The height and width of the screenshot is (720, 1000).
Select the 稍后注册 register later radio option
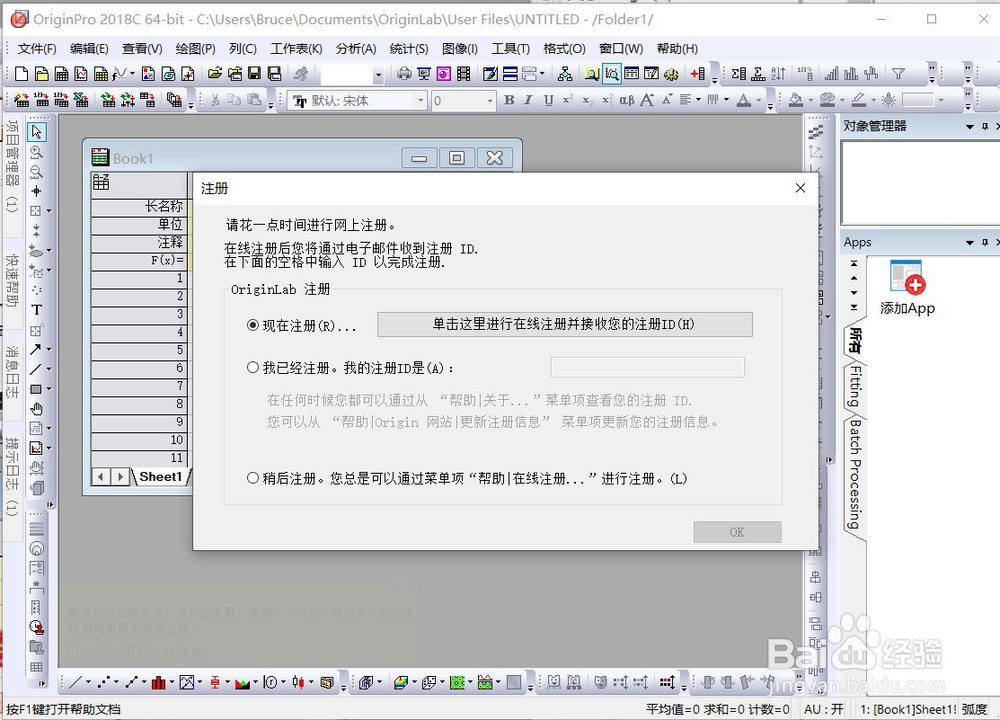pos(253,478)
